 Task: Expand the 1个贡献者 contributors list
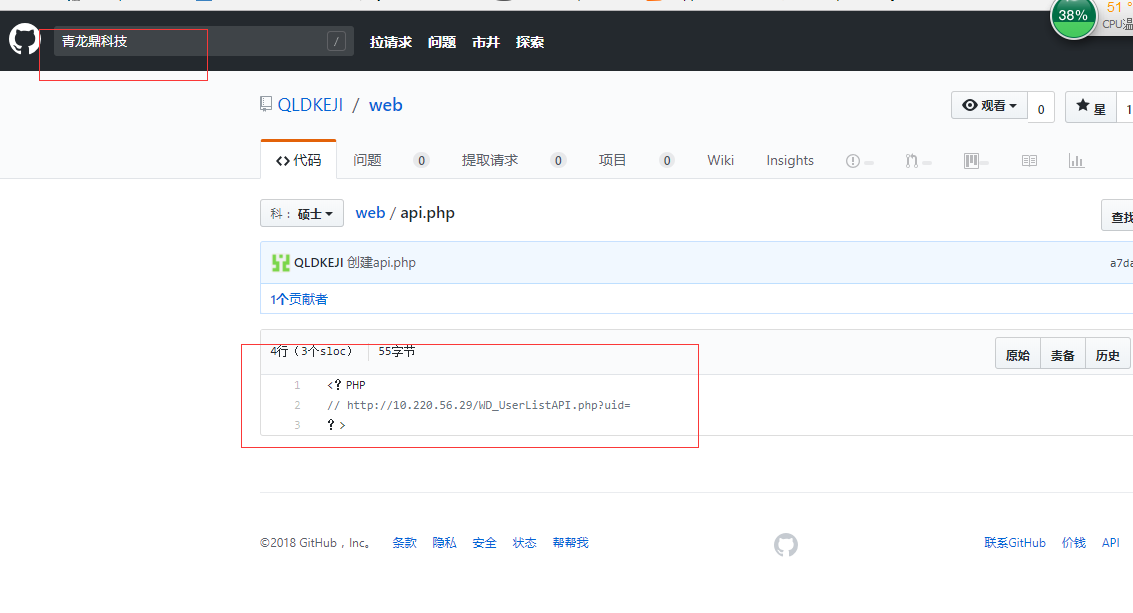(299, 299)
